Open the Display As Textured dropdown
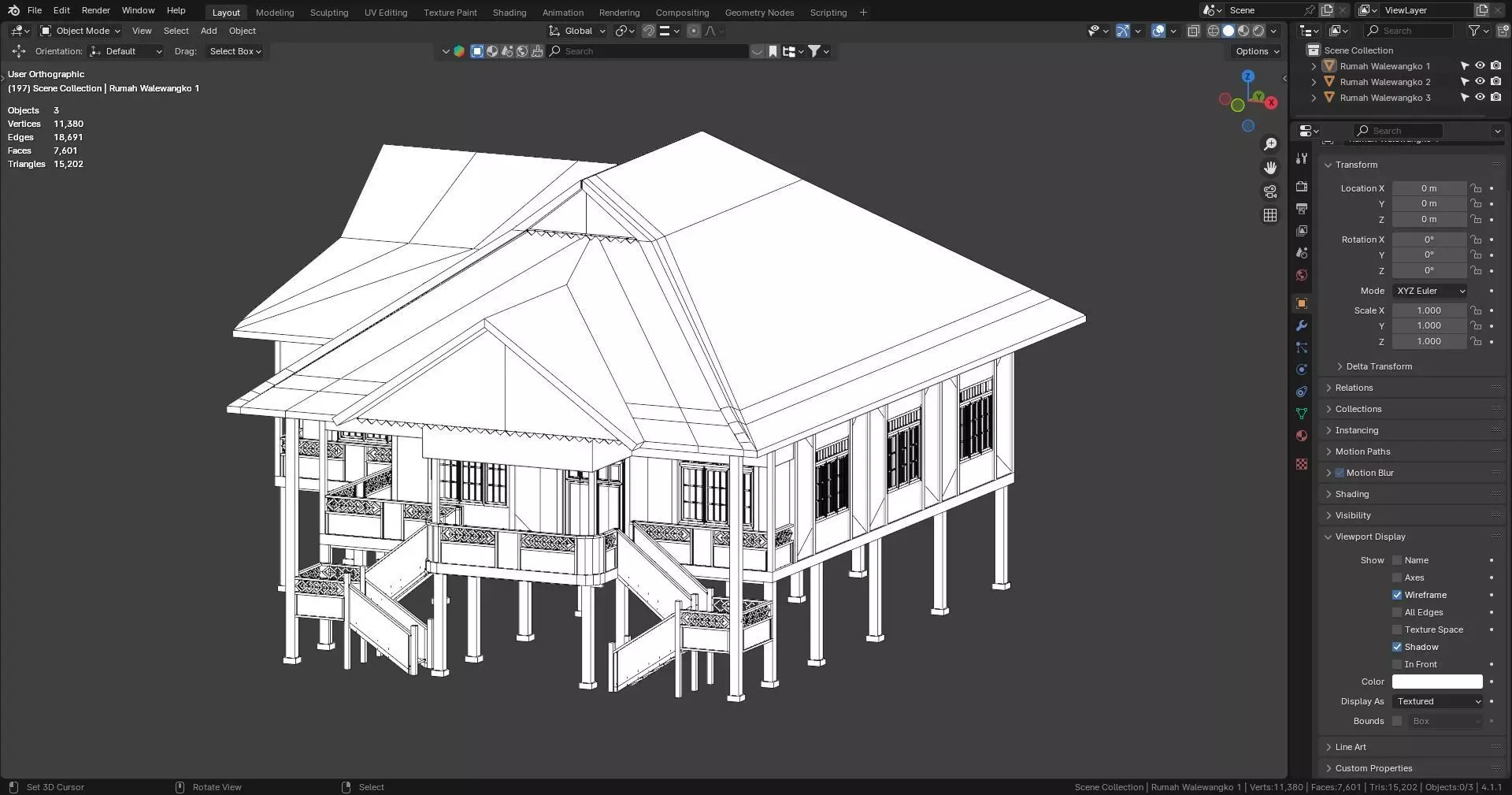This screenshot has height=795, width=1512. (1437, 701)
